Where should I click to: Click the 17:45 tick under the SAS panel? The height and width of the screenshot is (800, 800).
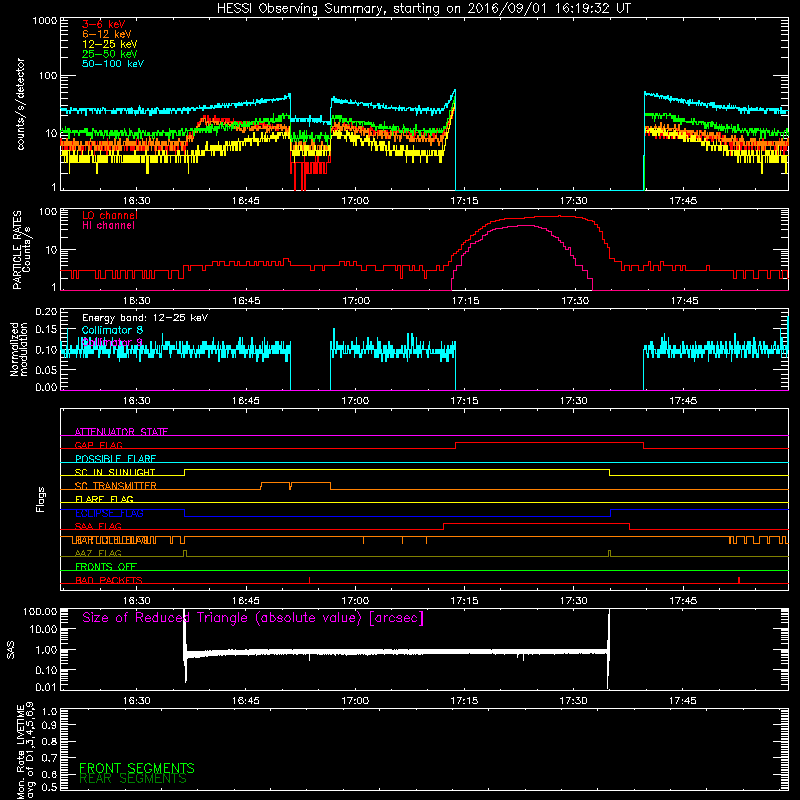683,701
